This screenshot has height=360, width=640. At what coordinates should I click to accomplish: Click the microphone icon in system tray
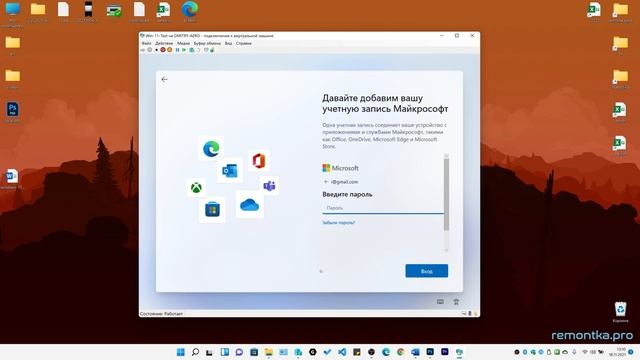[574, 352]
